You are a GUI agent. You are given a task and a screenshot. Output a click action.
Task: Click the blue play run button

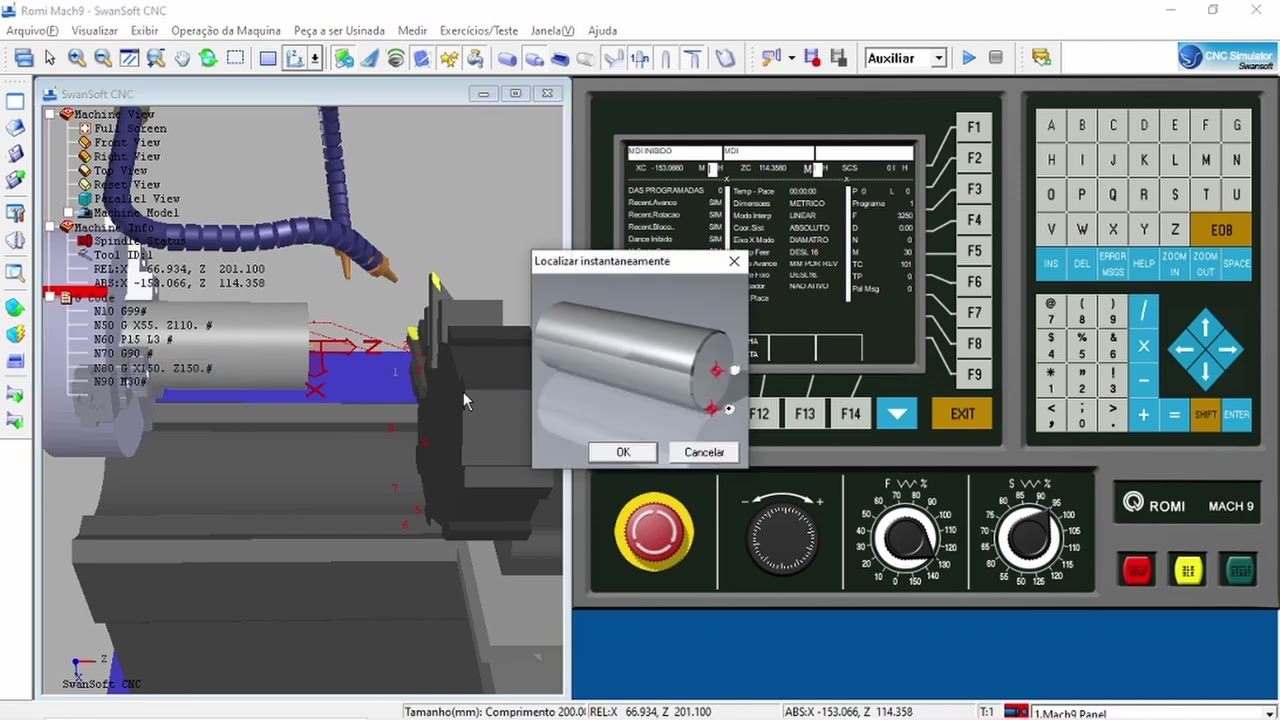969,58
